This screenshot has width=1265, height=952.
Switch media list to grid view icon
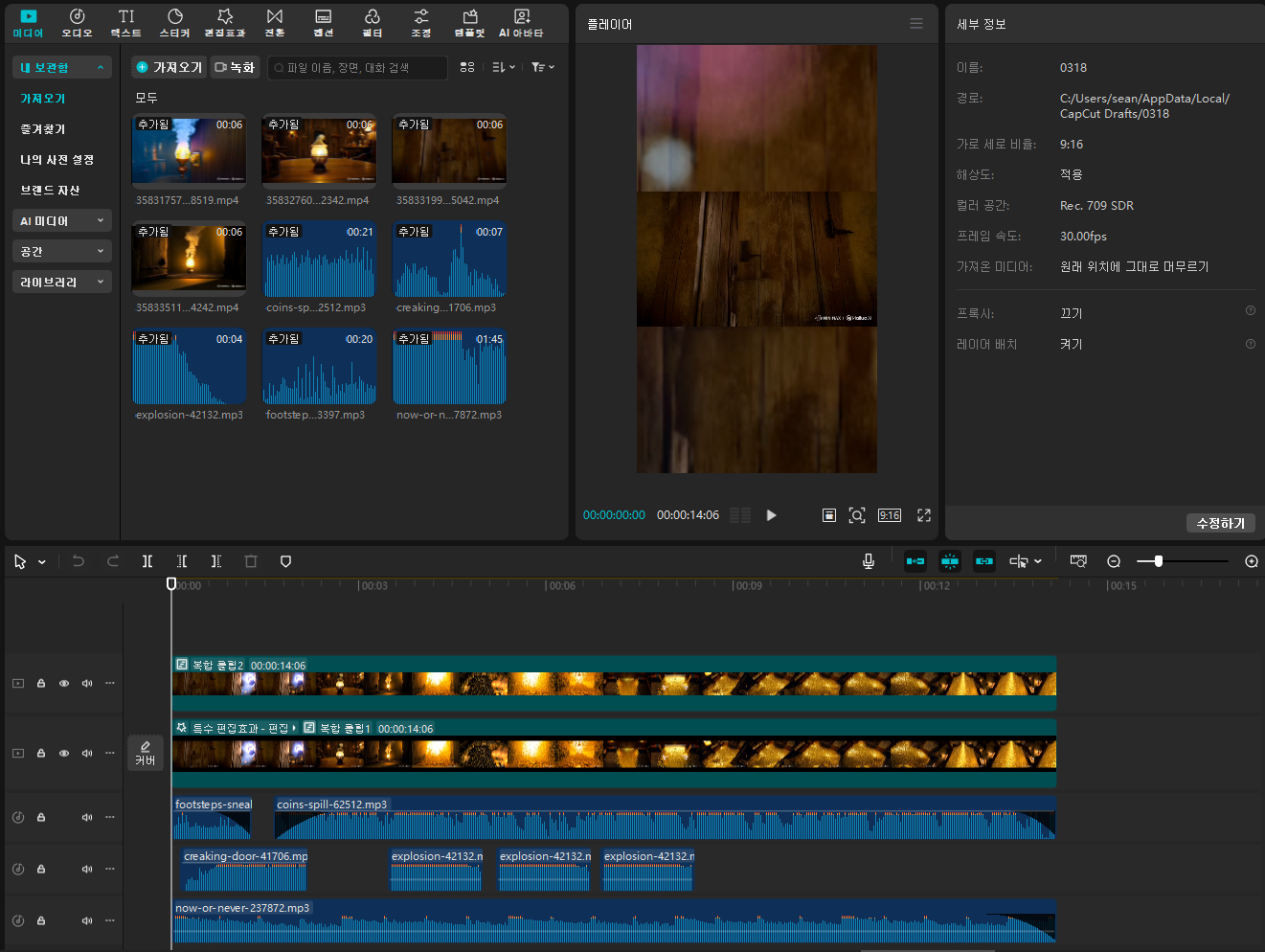tap(467, 67)
